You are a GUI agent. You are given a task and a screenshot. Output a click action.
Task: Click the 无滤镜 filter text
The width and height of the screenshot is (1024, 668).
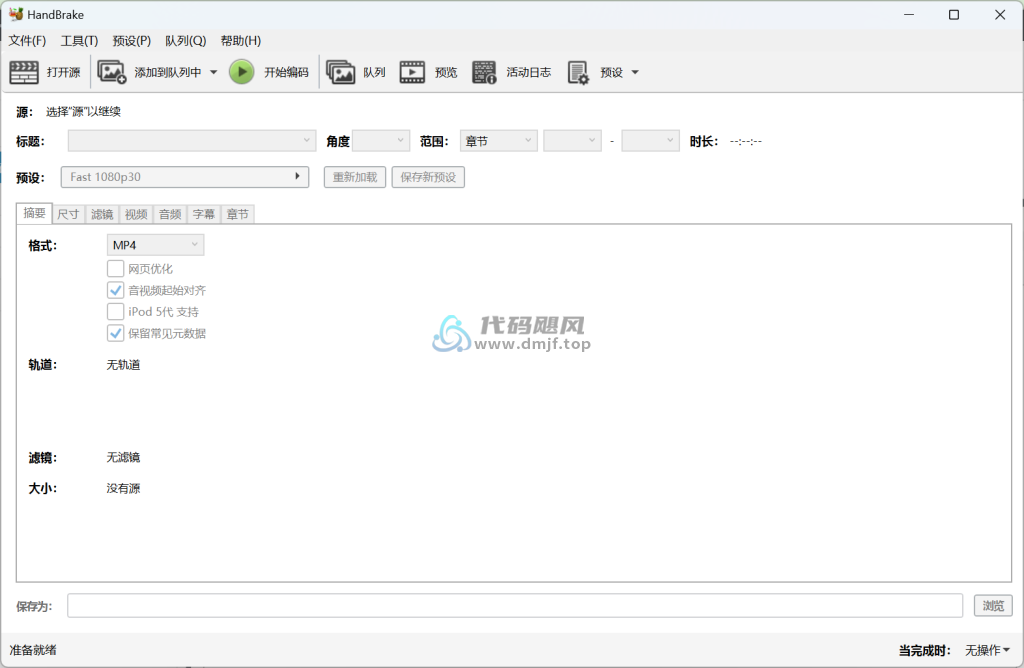(123, 457)
